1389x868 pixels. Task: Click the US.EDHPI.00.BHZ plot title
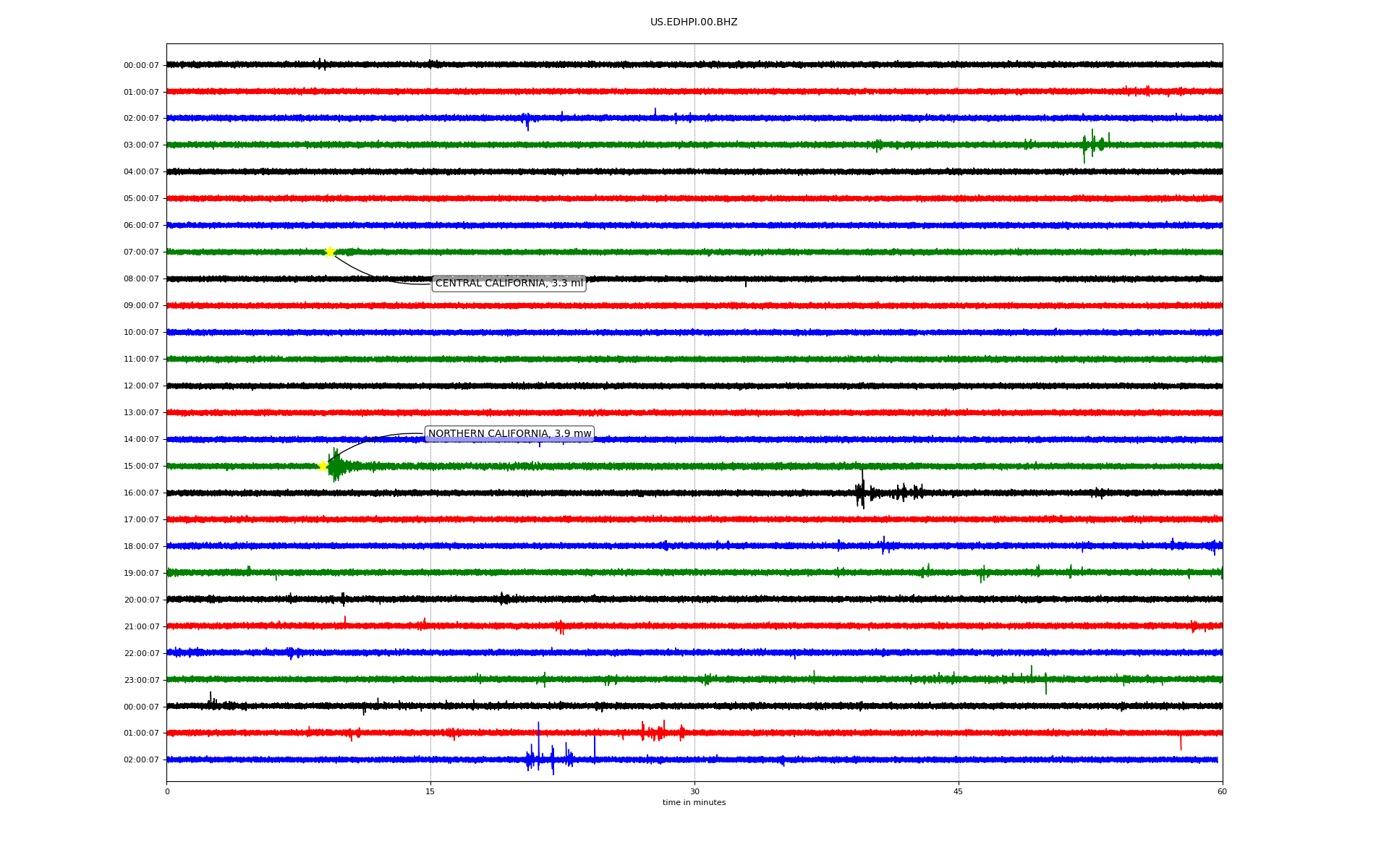(x=694, y=22)
